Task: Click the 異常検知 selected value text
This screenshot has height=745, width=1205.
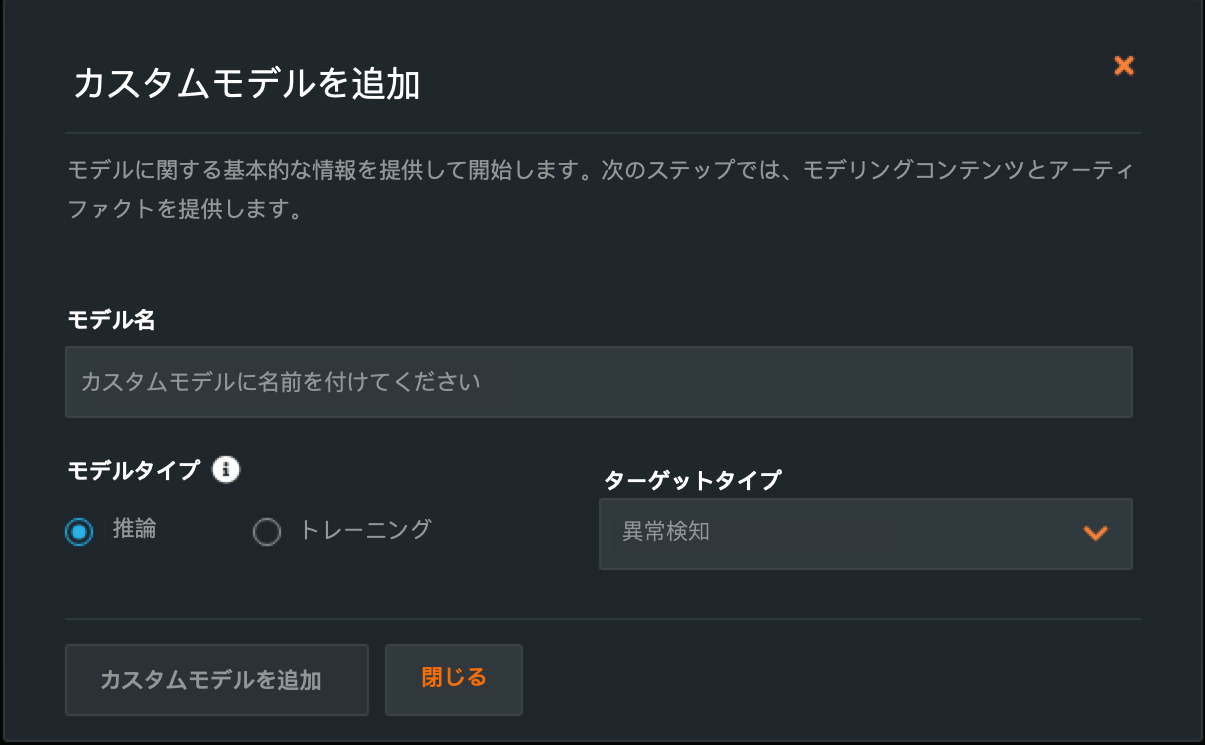Action: point(666,532)
